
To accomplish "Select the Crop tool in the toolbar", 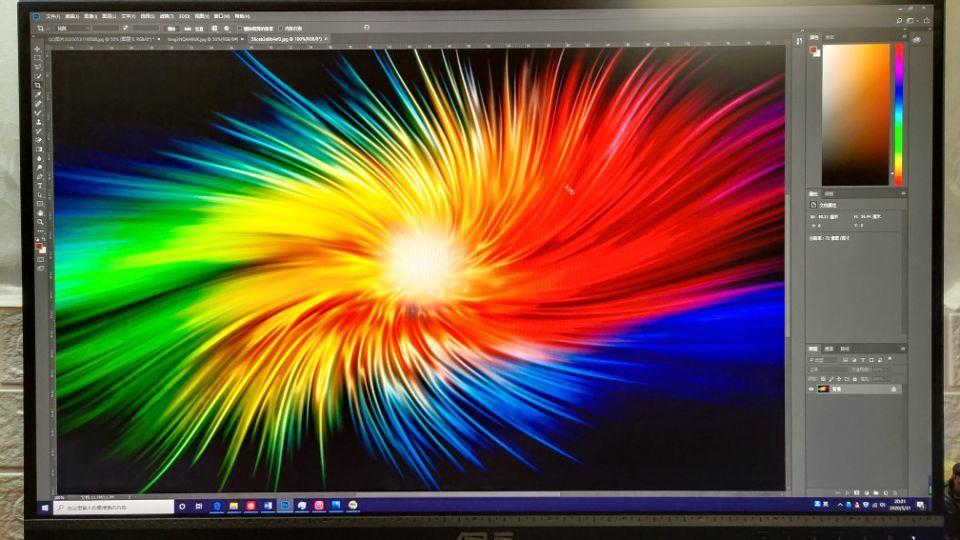I will (x=38, y=86).
